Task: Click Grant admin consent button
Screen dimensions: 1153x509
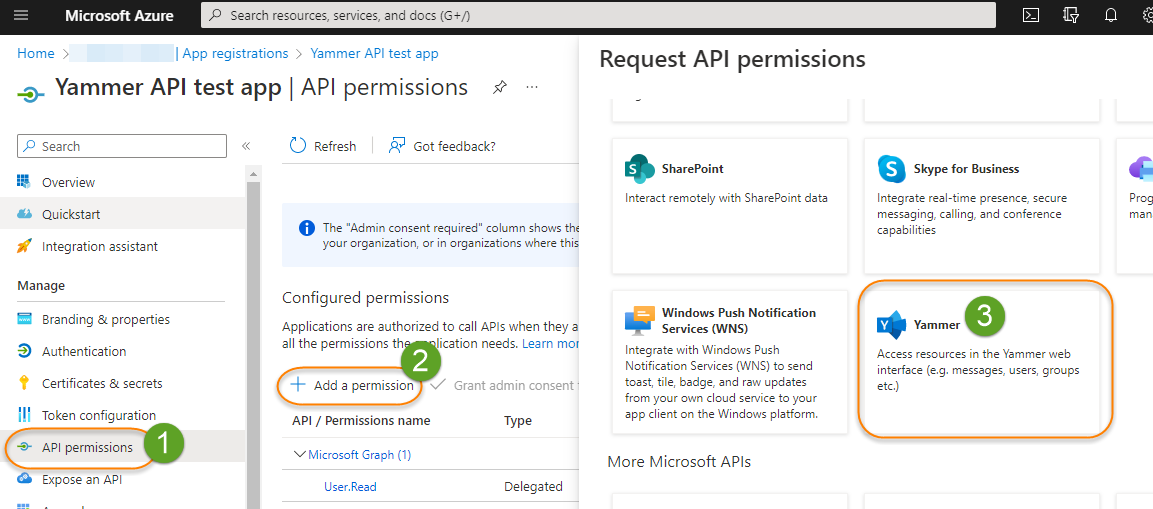Action: [x=504, y=385]
